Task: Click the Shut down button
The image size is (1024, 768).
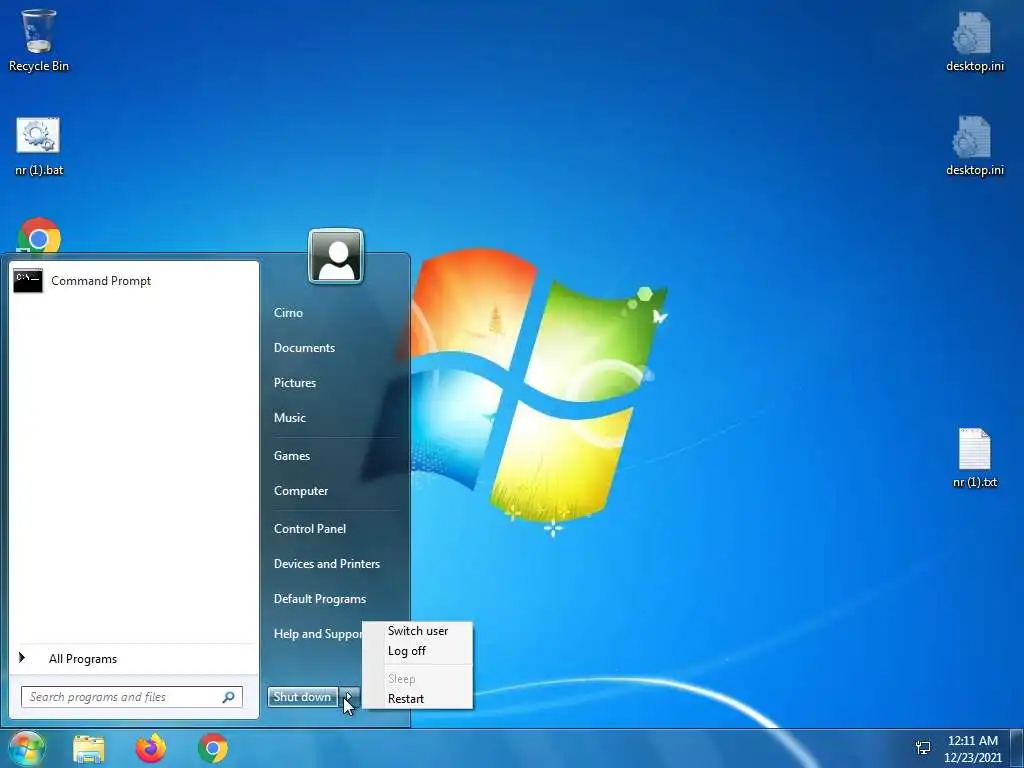Action: coord(302,697)
